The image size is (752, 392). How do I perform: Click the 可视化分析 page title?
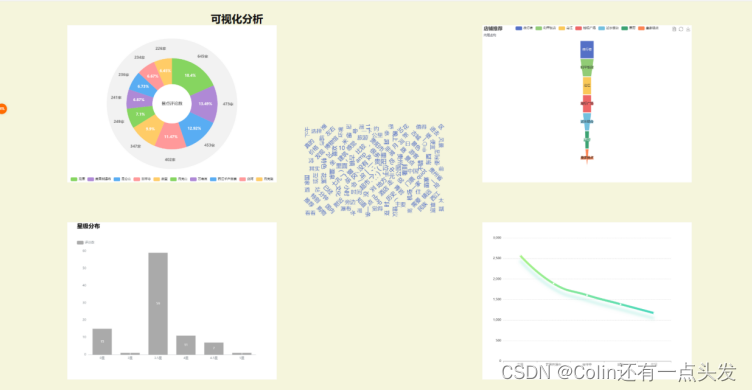[237, 19]
